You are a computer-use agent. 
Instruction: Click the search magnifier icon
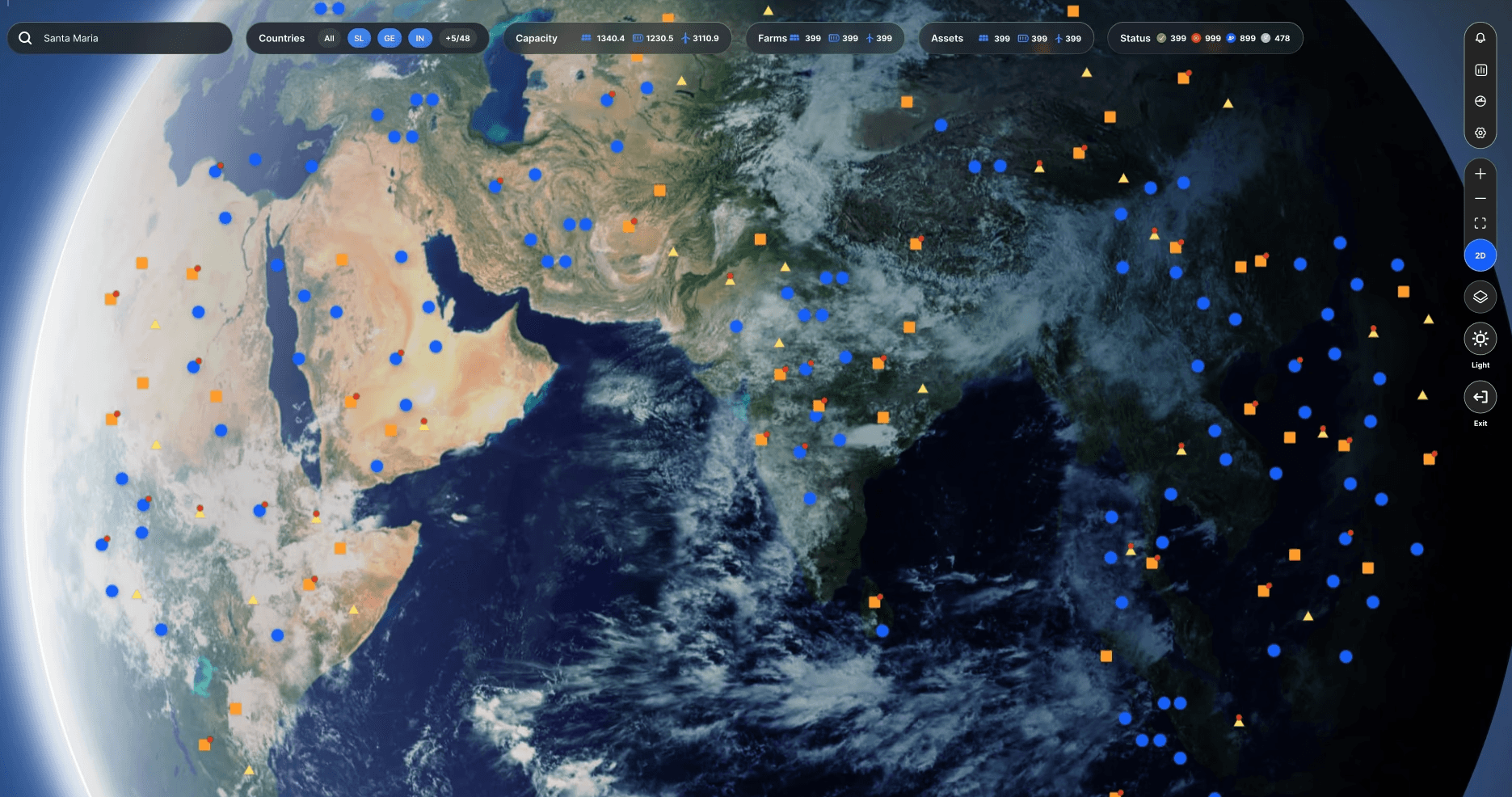pyautogui.click(x=25, y=38)
